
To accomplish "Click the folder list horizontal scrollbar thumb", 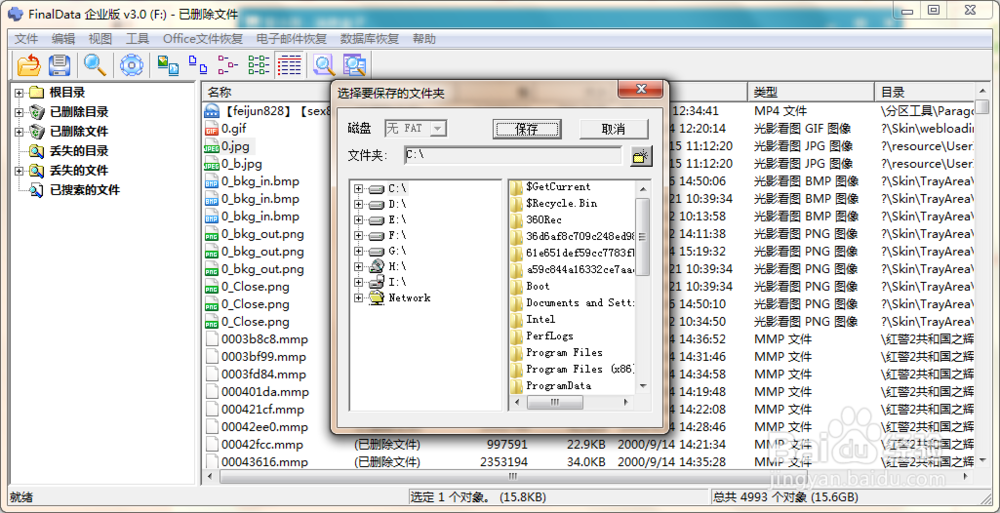I will coord(555,402).
